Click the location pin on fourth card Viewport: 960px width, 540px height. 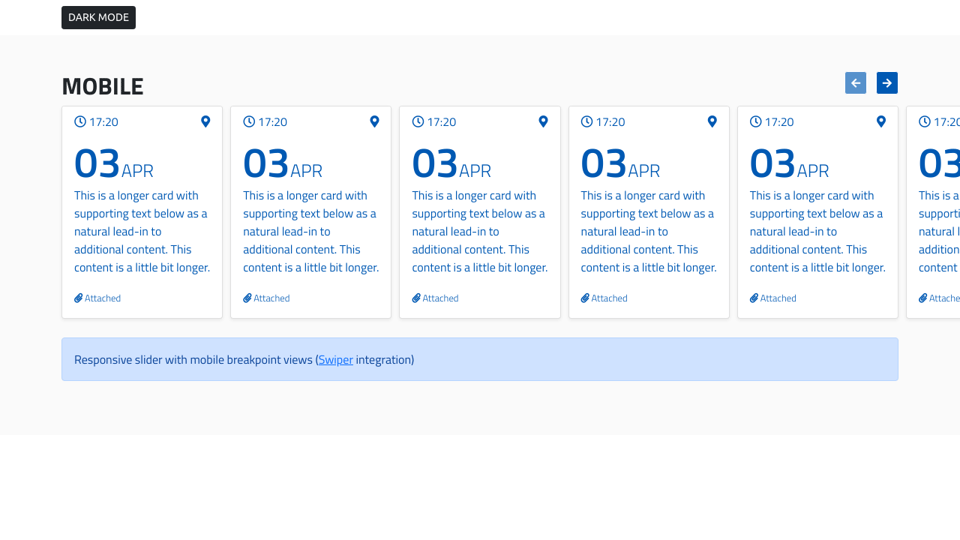click(712, 122)
